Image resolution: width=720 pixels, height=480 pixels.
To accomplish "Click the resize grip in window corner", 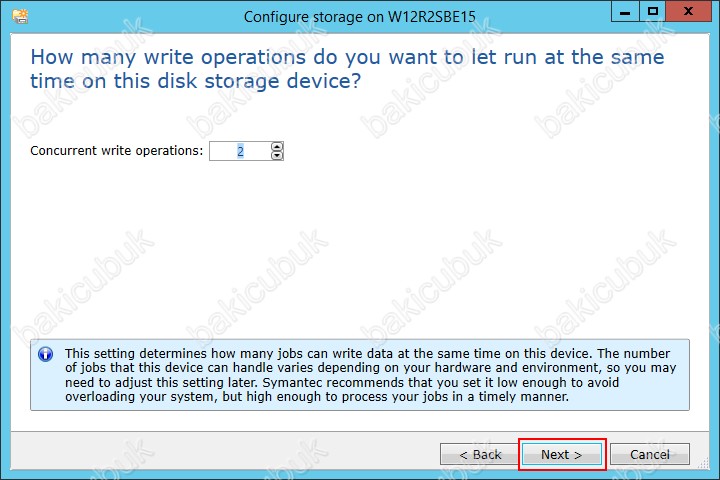I will pos(703,463).
